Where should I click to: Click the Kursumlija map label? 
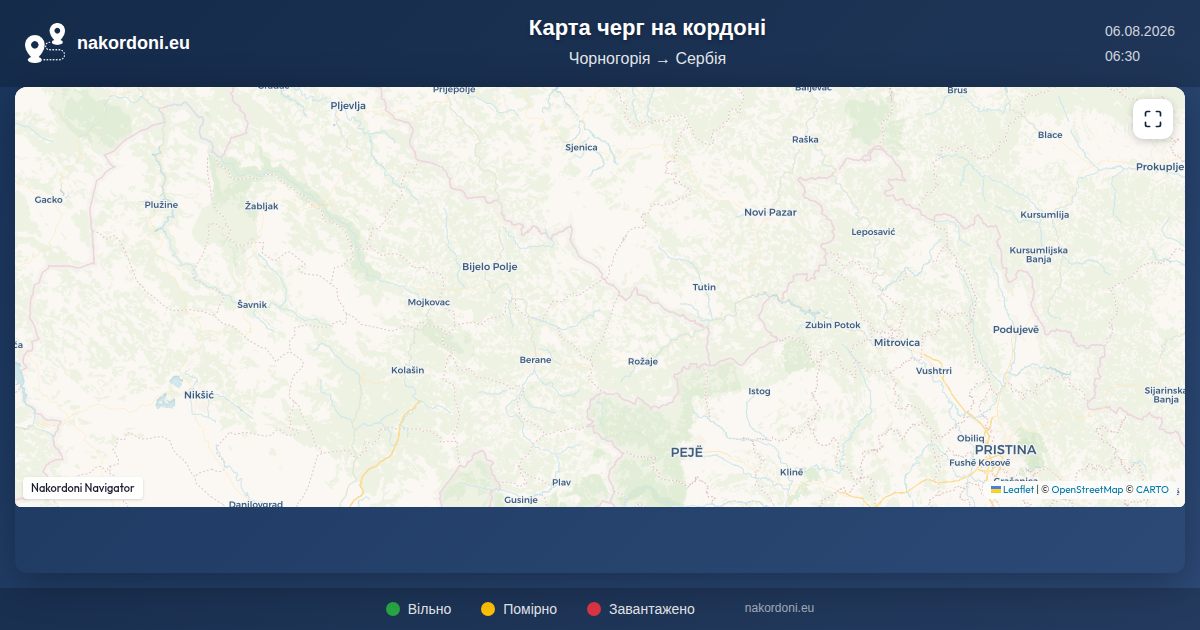click(x=1045, y=215)
